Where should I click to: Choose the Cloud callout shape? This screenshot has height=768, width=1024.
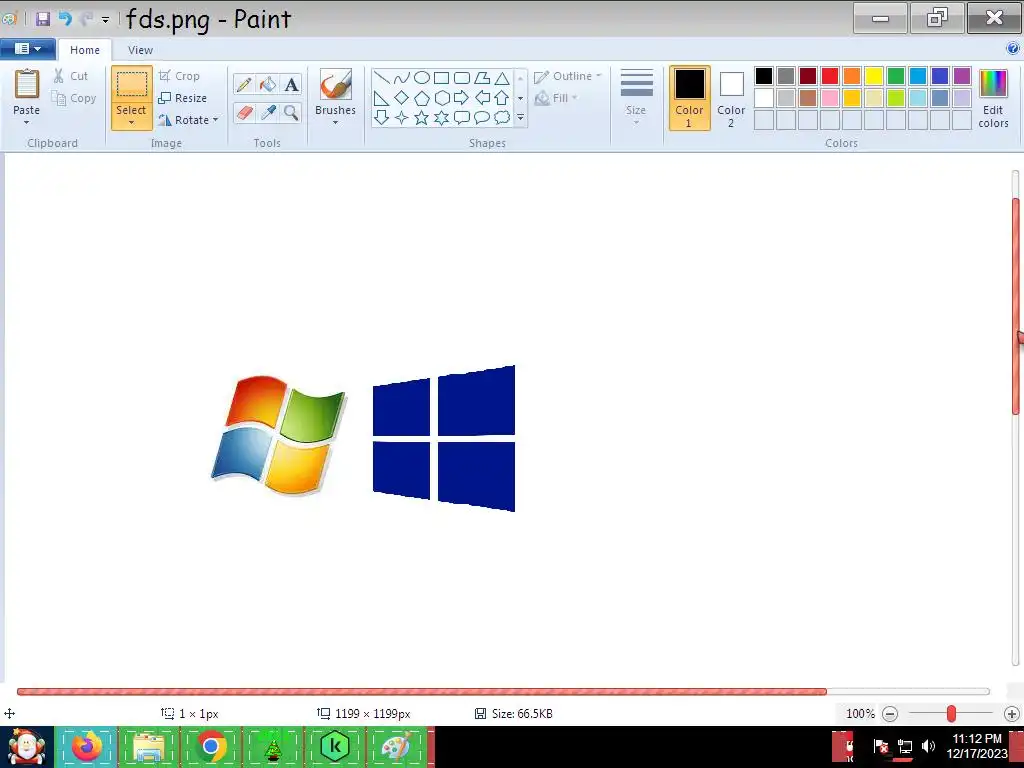pos(502,118)
